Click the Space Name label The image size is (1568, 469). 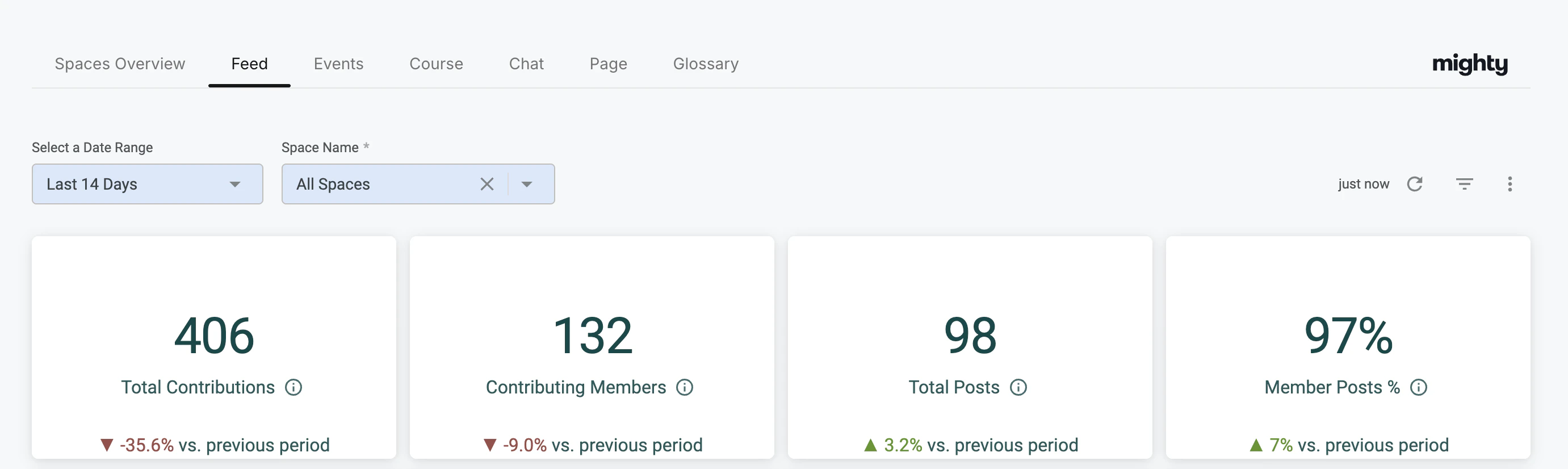pyautogui.click(x=320, y=148)
